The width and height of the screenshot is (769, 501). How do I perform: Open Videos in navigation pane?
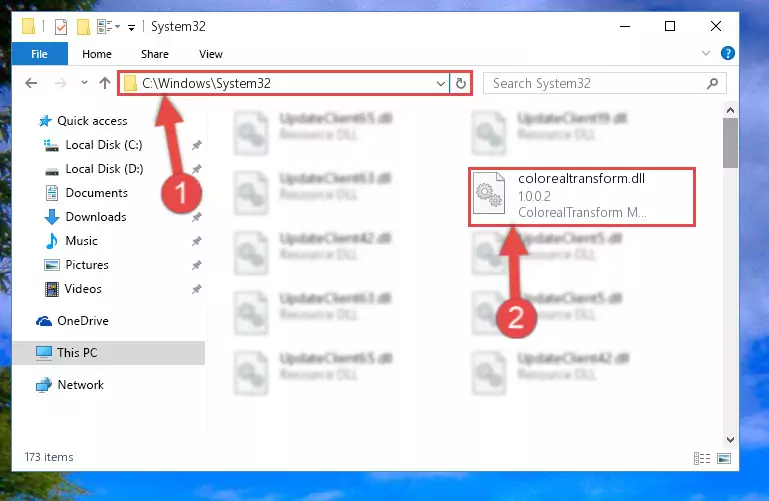pyautogui.click(x=83, y=289)
